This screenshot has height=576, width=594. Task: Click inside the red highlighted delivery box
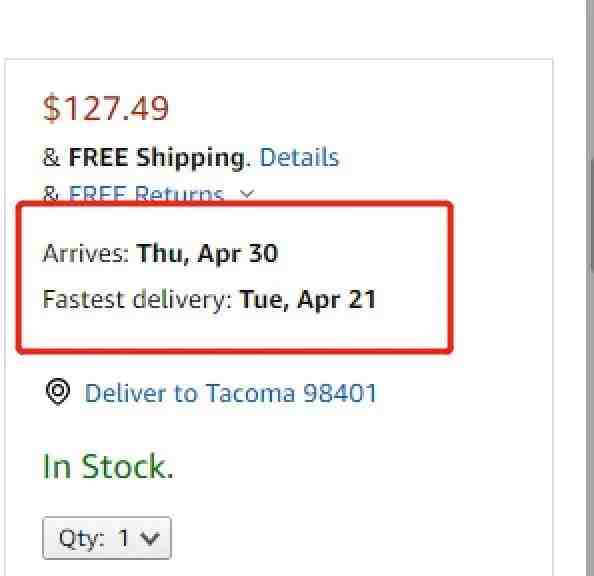235,277
